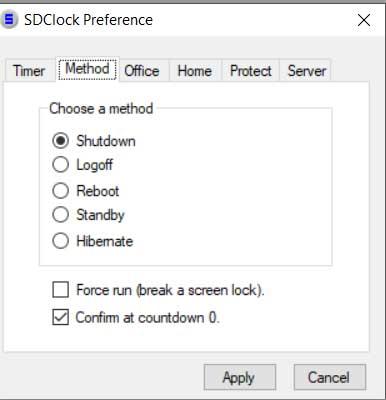Click the 'Choose a method' group label
The image size is (386, 400).
click(101, 109)
